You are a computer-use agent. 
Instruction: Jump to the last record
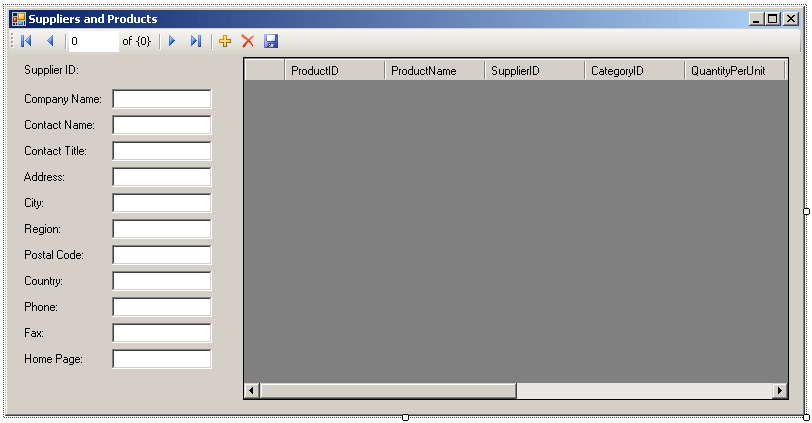196,41
